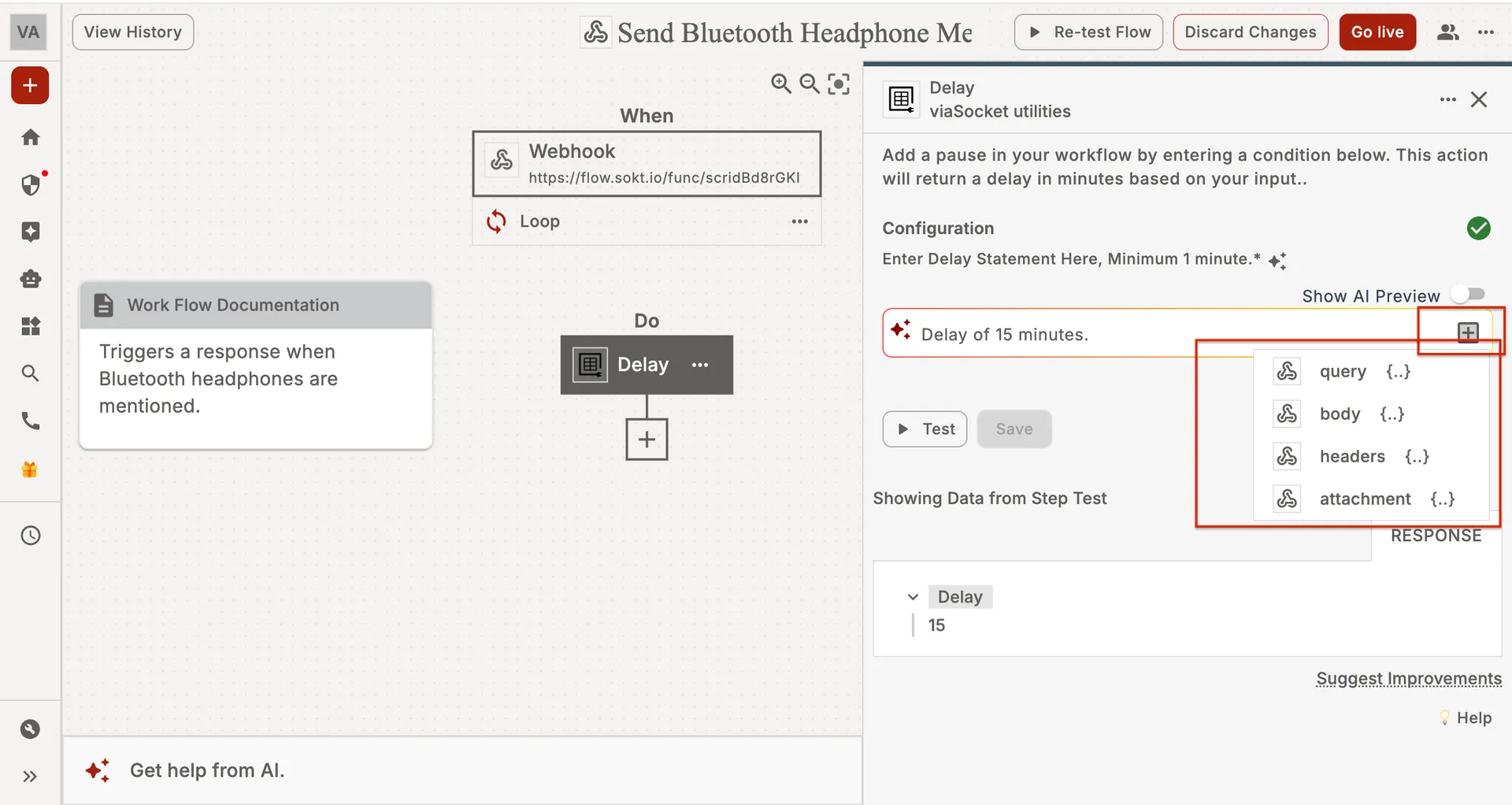
Task: Click the red plus create button
Action: [30, 85]
